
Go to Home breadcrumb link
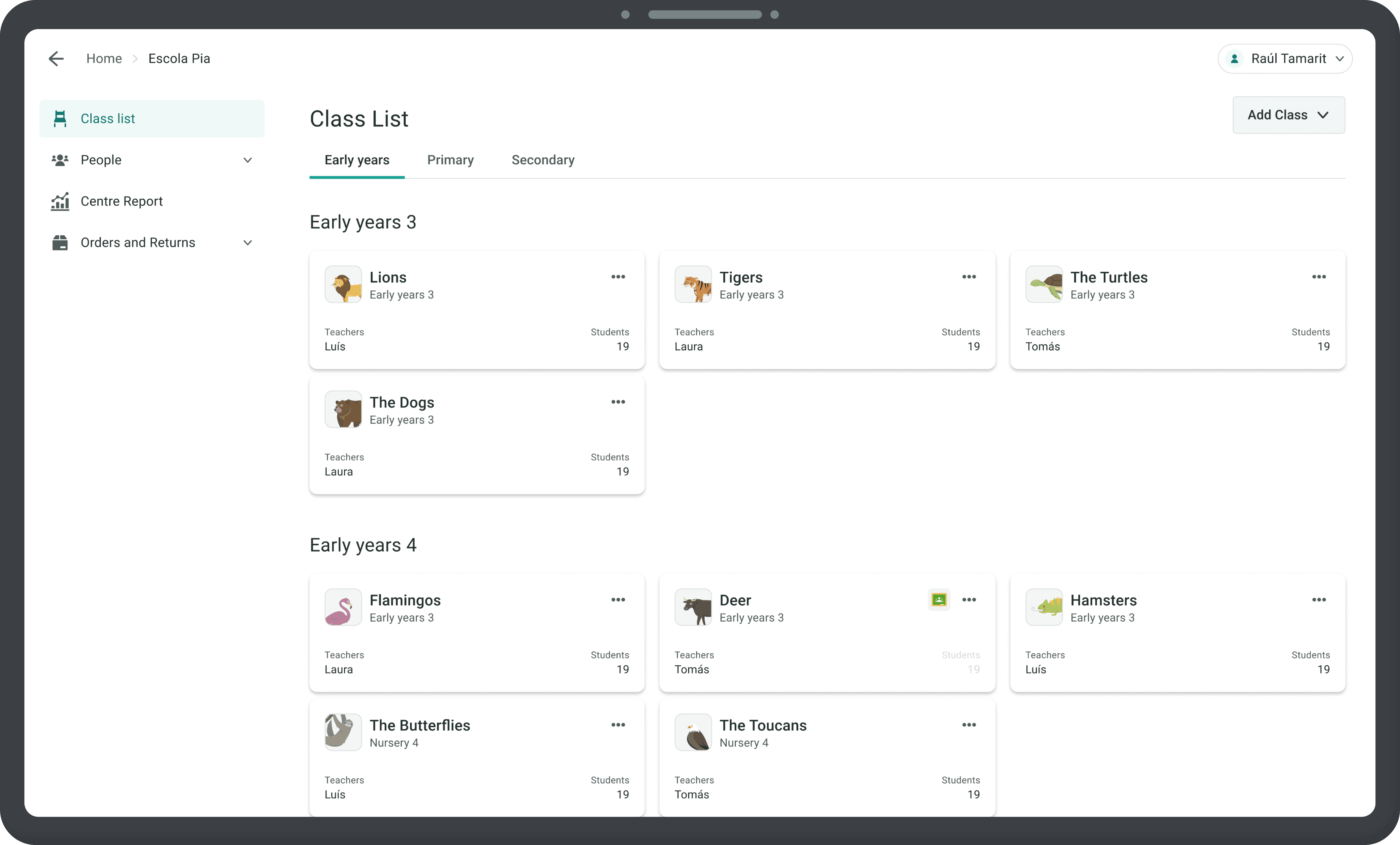[104, 59]
